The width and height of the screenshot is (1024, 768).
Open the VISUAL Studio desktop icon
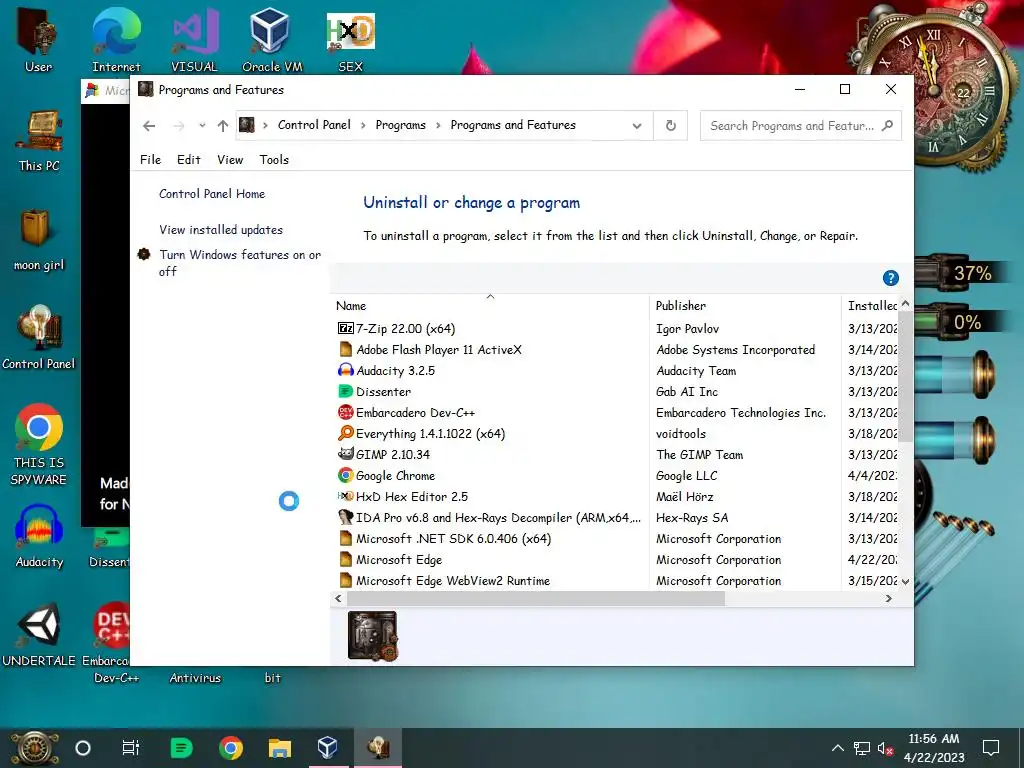click(194, 38)
